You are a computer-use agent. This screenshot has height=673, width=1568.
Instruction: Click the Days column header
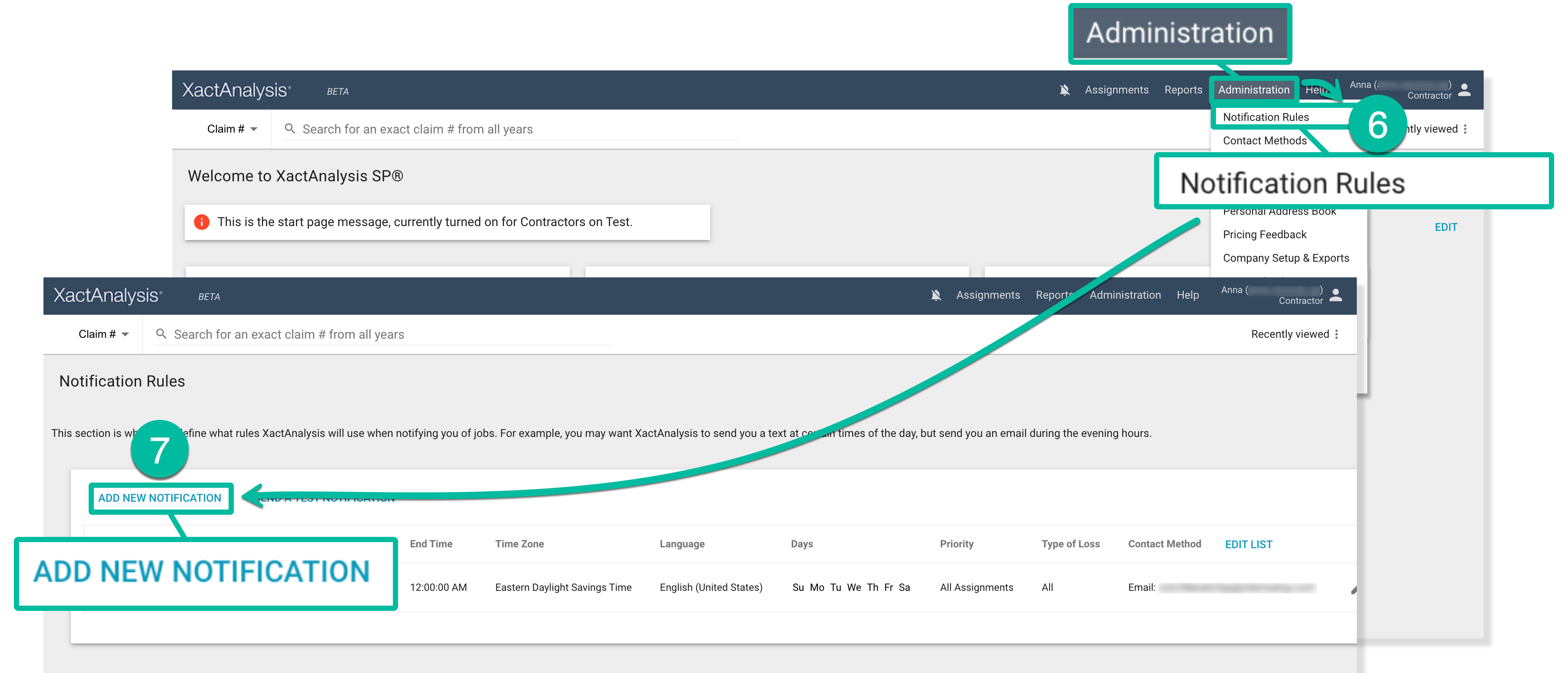coord(802,544)
